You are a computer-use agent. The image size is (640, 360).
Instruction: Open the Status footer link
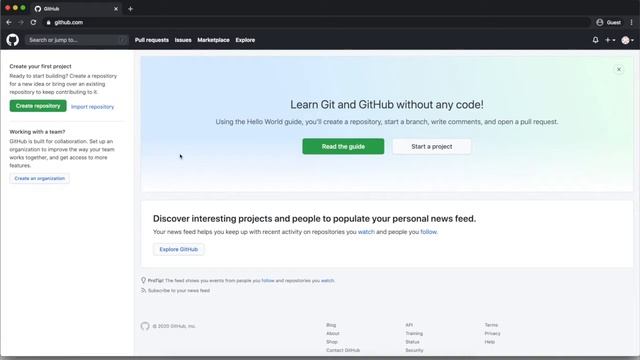(x=412, y=342)
